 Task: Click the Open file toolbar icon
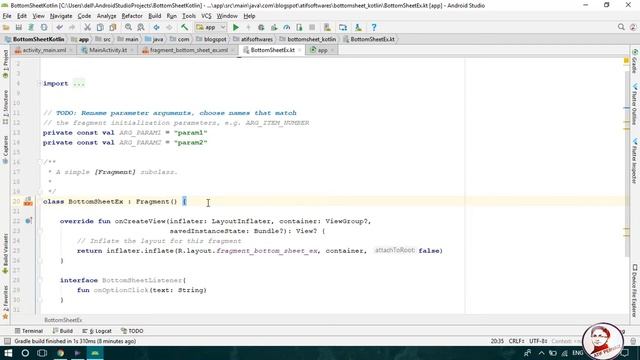[6, 27]
